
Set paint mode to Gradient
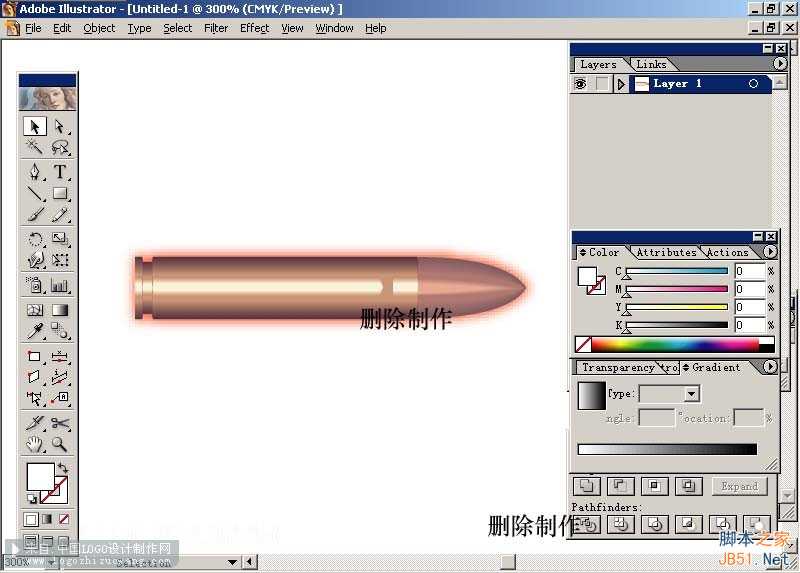click(47, 519)
